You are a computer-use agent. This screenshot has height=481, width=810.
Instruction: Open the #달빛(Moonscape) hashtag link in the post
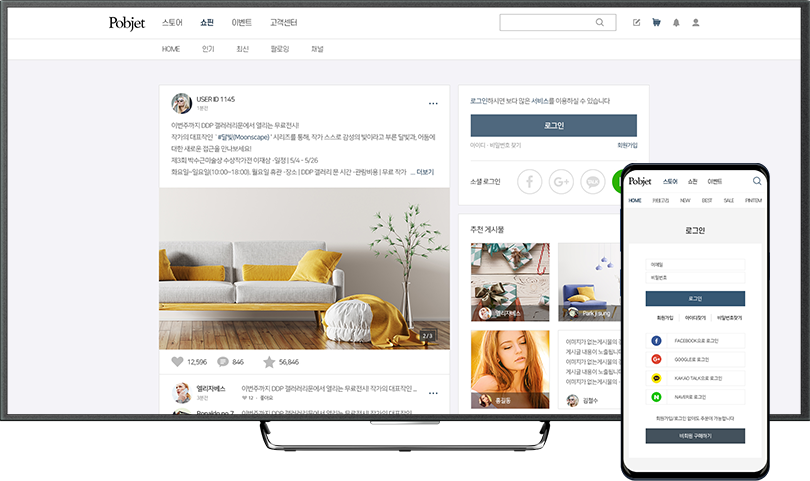(243, 137)
